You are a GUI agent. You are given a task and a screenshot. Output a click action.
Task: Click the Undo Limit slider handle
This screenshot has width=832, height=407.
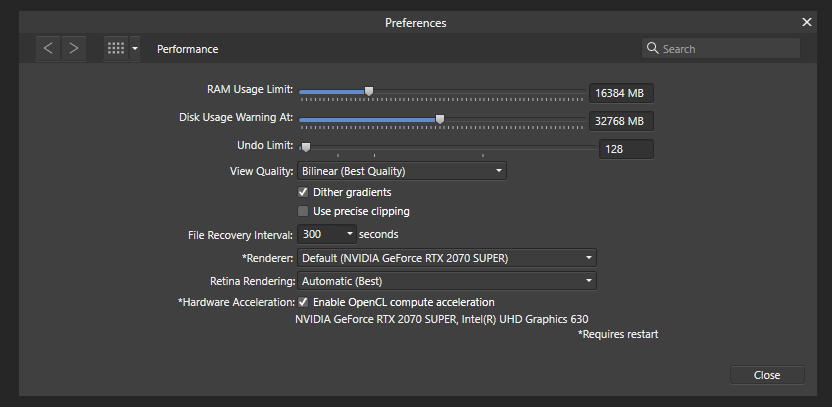[306, 147]
